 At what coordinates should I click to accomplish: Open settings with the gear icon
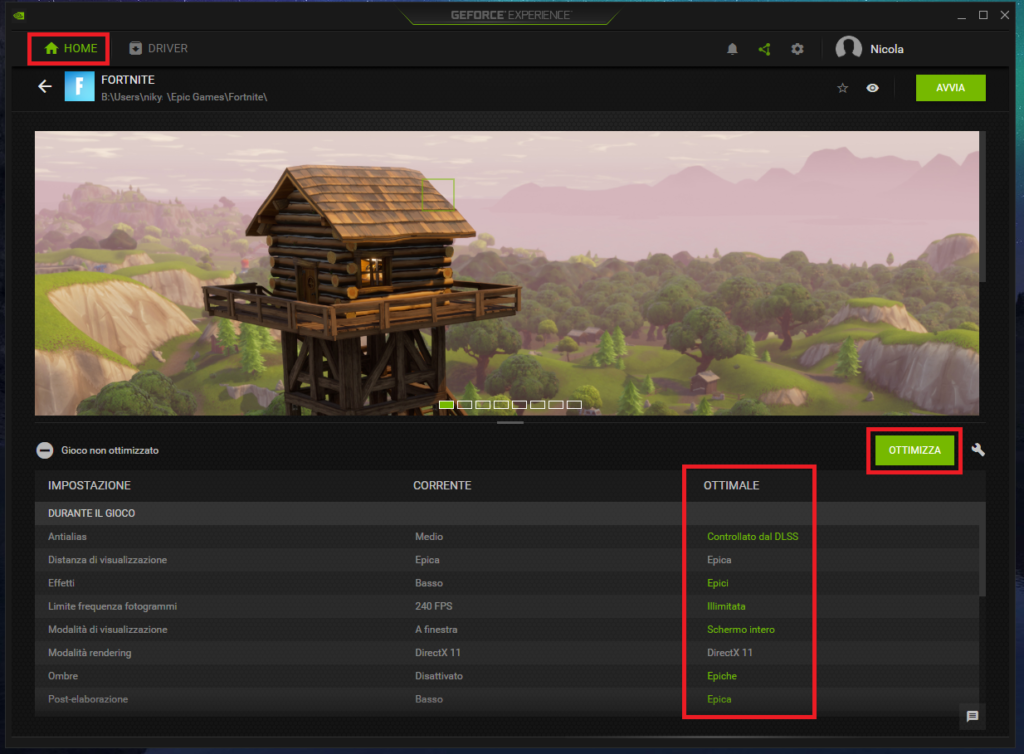(797, 49)
